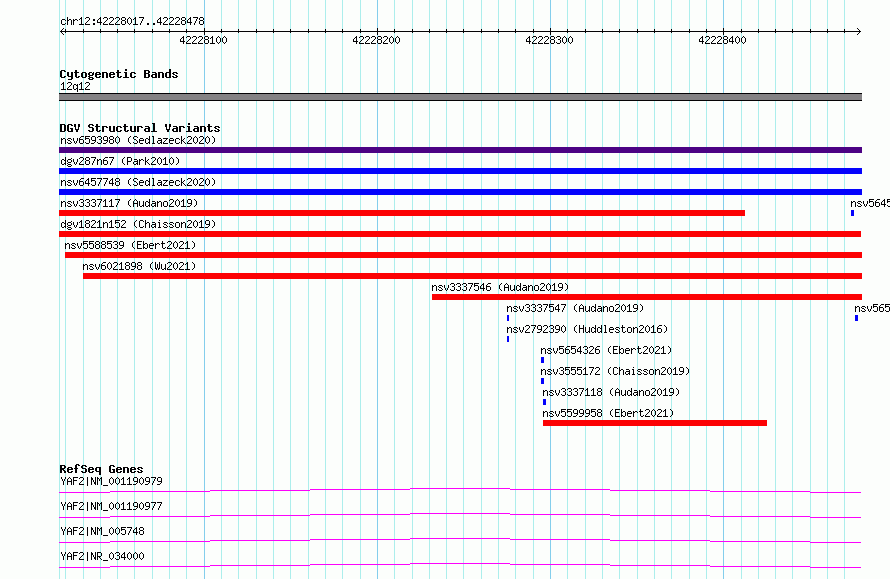Screen dimensions: 890x579
Task: Select the nsv6021898 (Wu2021) variant label
Action: click(139, 266)
